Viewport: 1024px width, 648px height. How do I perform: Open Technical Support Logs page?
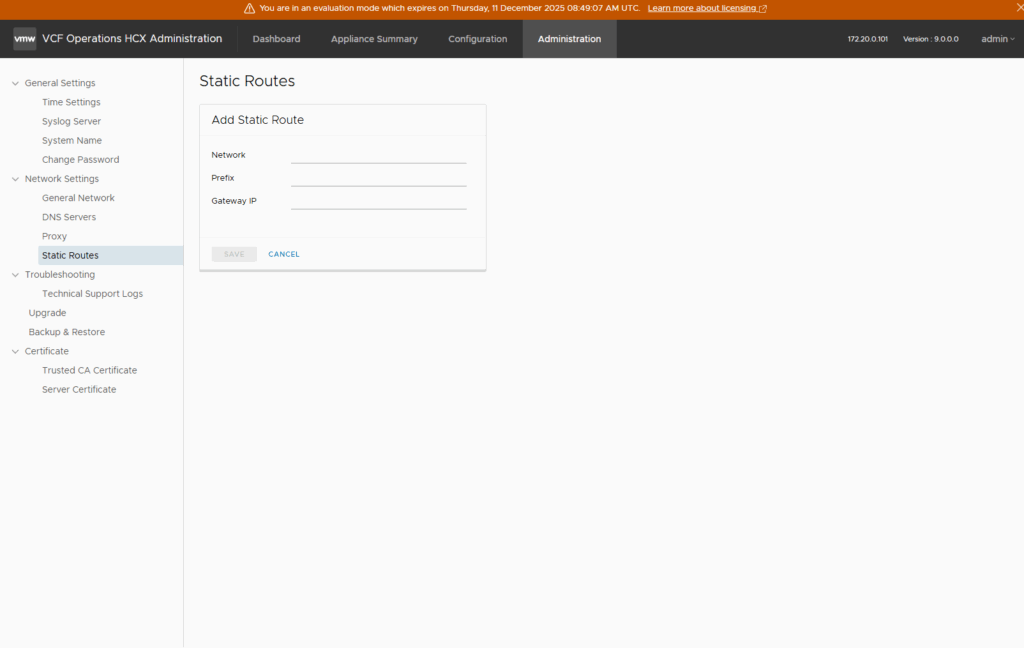tap(92, 294)
